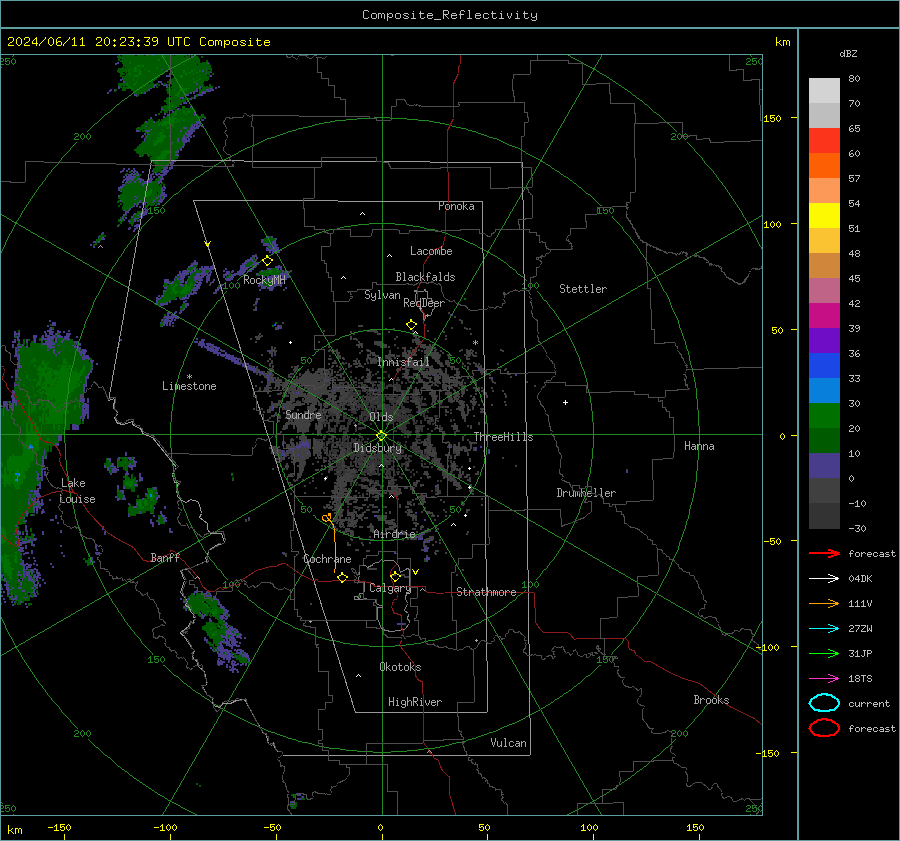The height and width of the screenshot is (841, 900).
Task: Click the yellow radar-center diamond above Didsbury
Action: point(382,435)
